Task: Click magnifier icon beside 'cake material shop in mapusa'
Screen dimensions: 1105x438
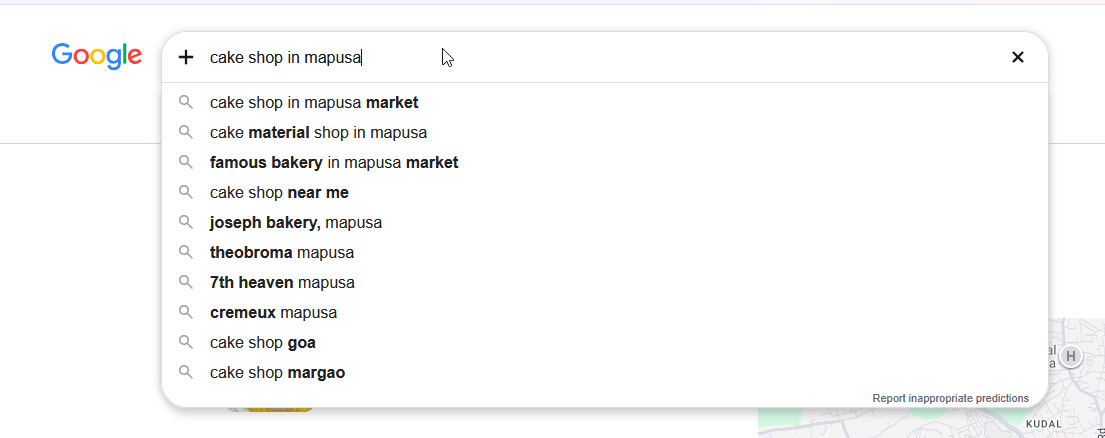Action: [185, 132]
